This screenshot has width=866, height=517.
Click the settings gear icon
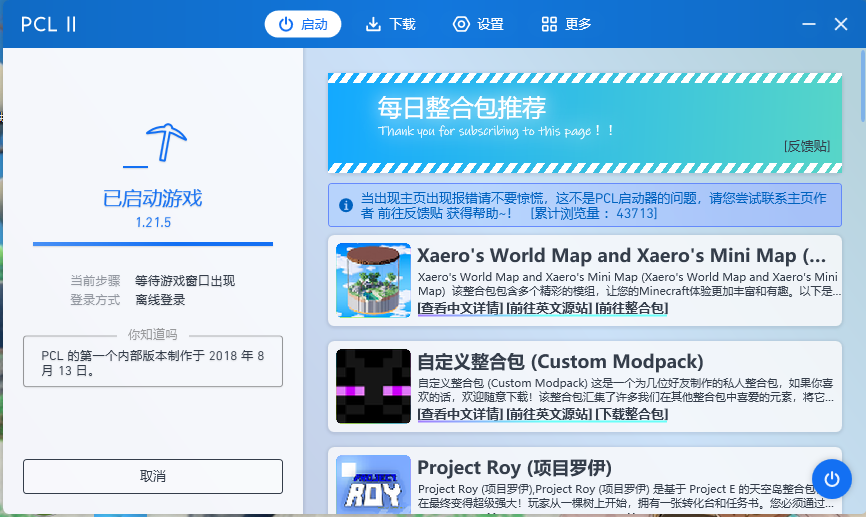[461, 24]
